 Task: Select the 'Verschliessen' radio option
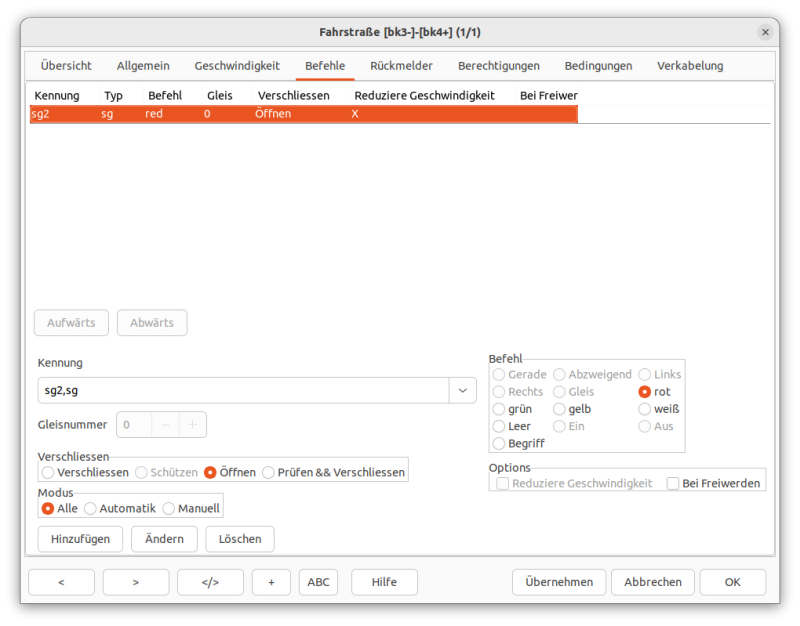point(49,472)
